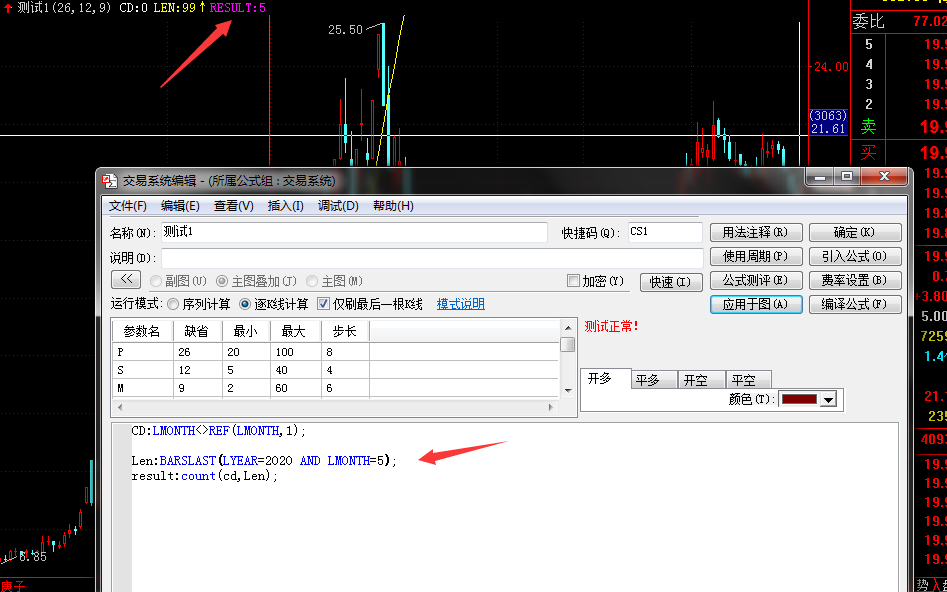Click the parameter table scroll-down arrow
The height and width of the screenshot is (592, 947).
(568, 390)
